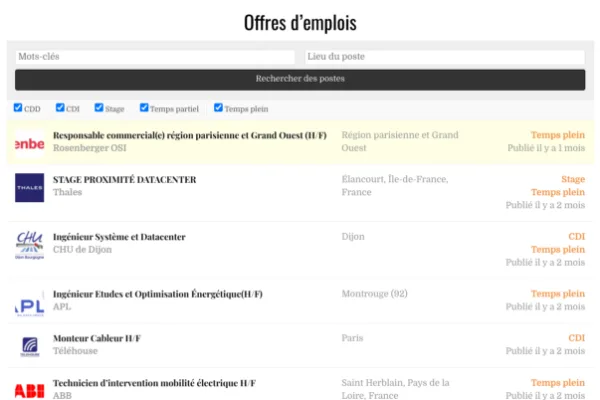Open Ingénieur Système et Datacenter offer
The image size is (600, 400).
click(119, 237)
